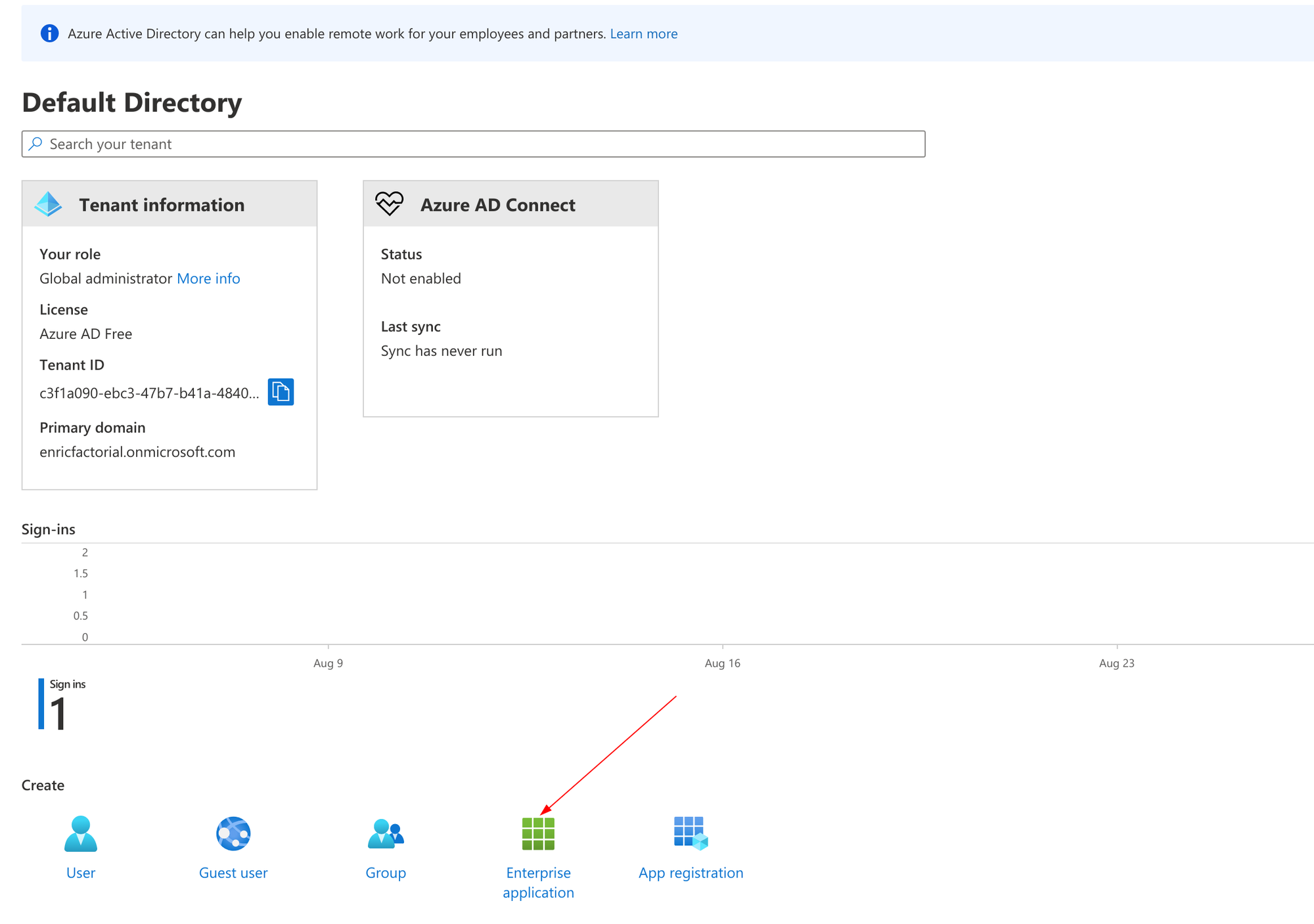Click the Sync has never run text
1314x924 pixels.
tap(442, 351)
